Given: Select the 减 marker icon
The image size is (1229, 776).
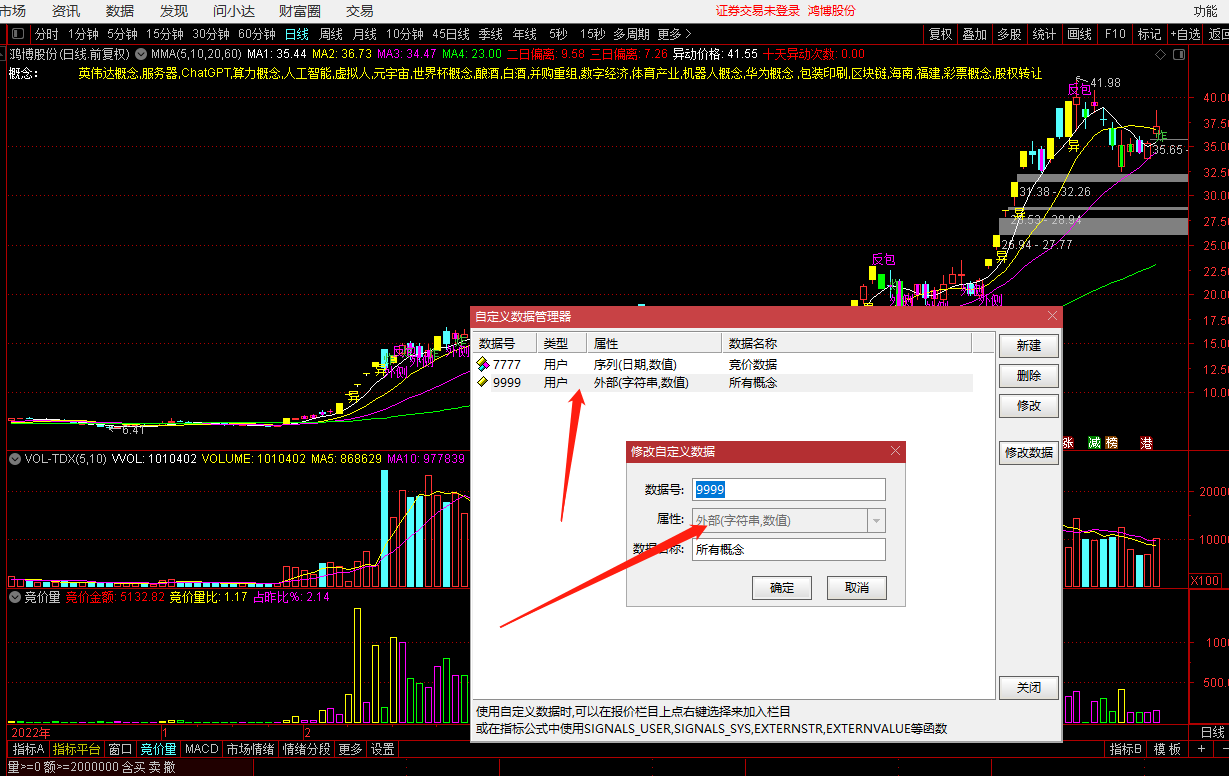Looking at the screenshot, I should 1094,443.
